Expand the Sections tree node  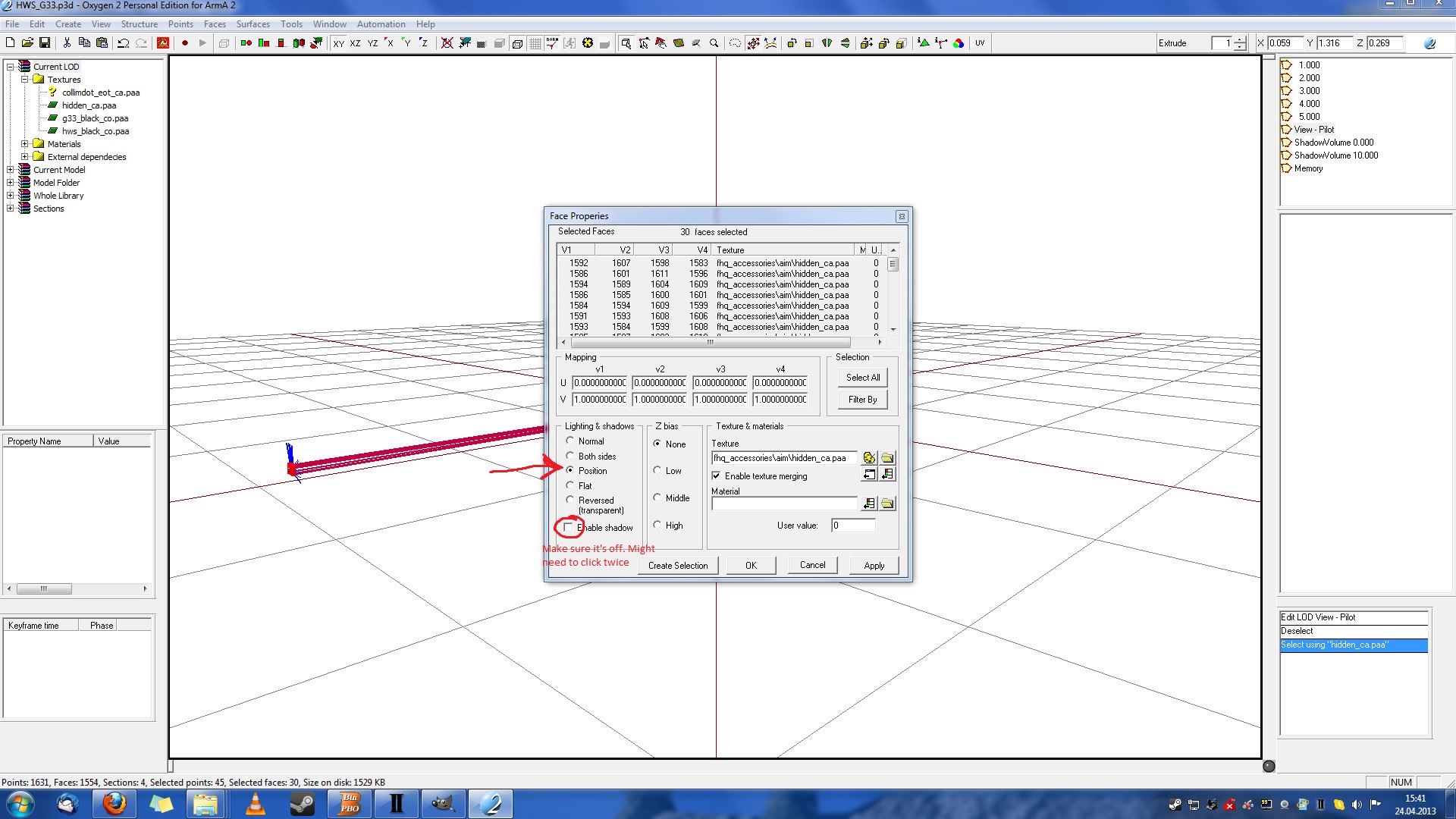[11, 209]
